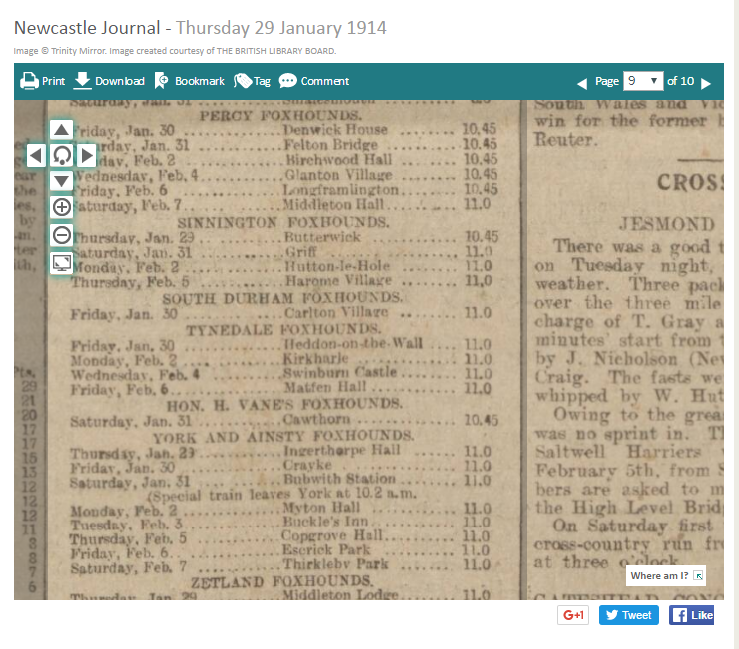
Task: Pan the newspaper image down
Action: tap(62, 181)
